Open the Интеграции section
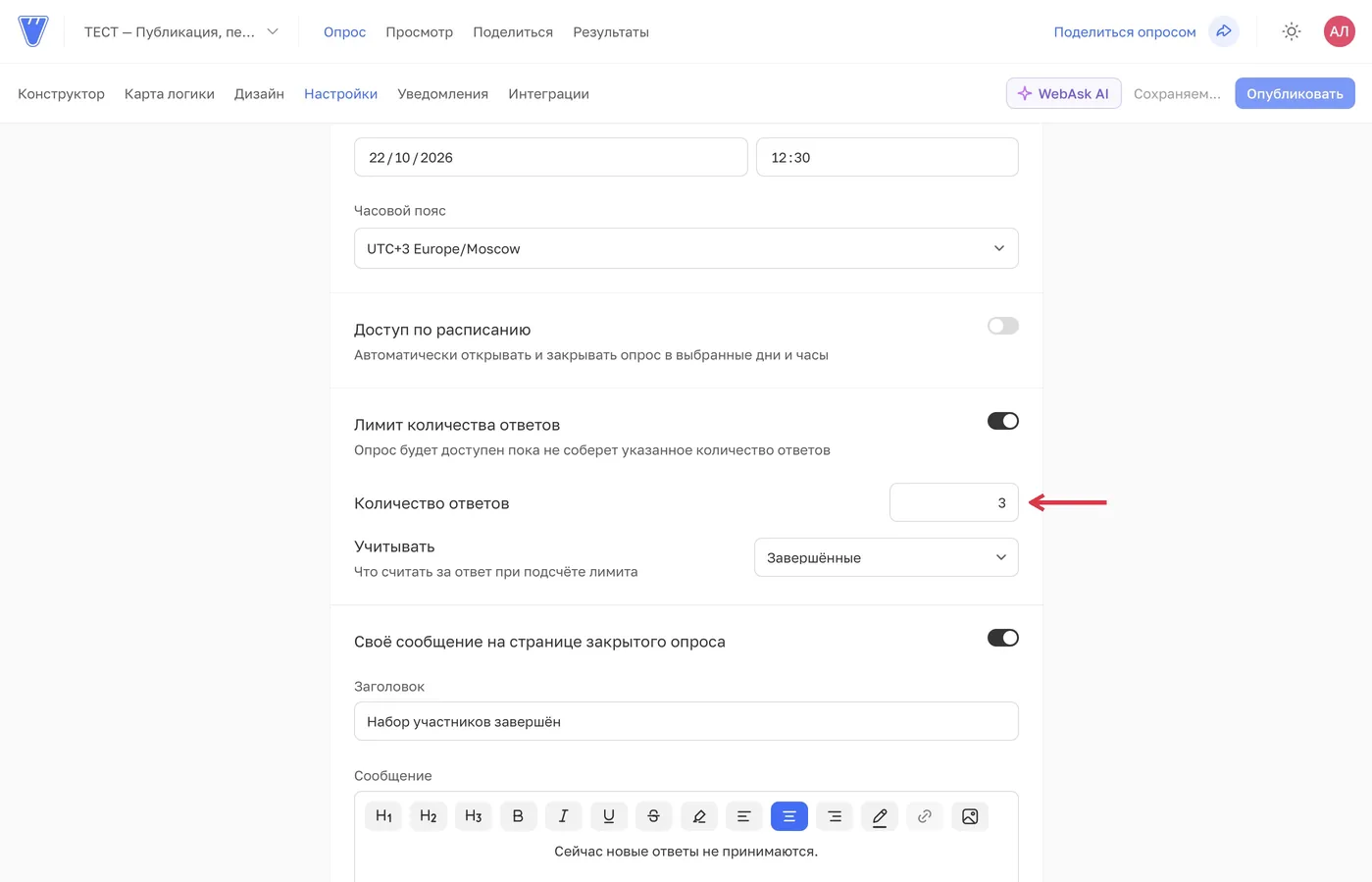Image resolution: width=1372 pixels, height=882 pixels. click(x=549, y=94)
